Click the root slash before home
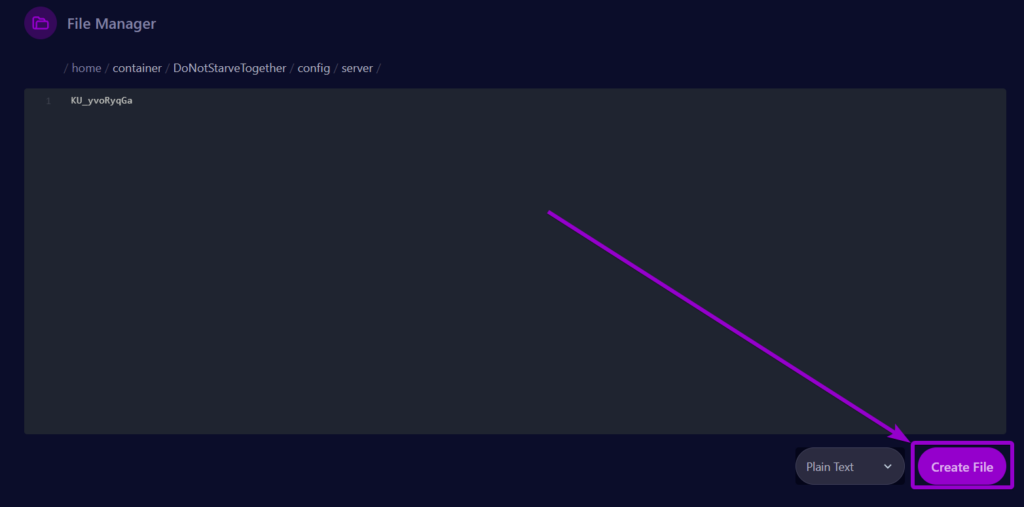Viewport: 1024px width, 507px height. point(66,68)
